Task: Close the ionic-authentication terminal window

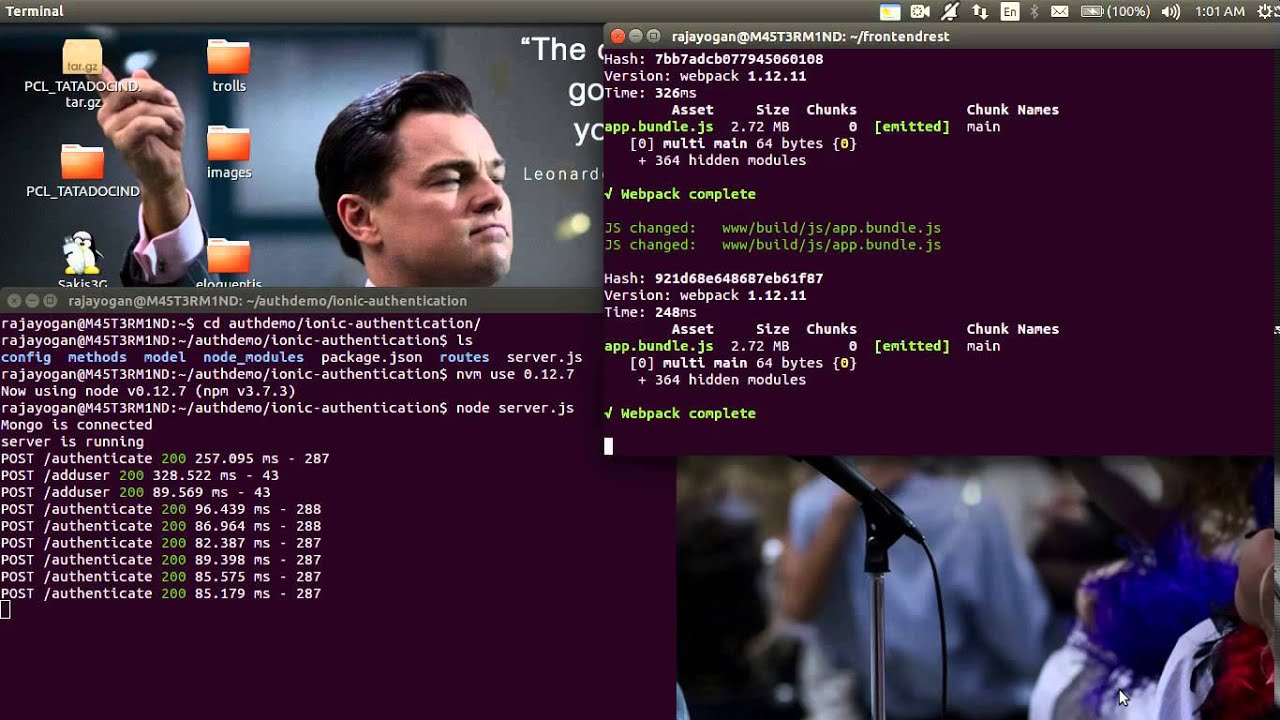Action: [x=14, y=300]
